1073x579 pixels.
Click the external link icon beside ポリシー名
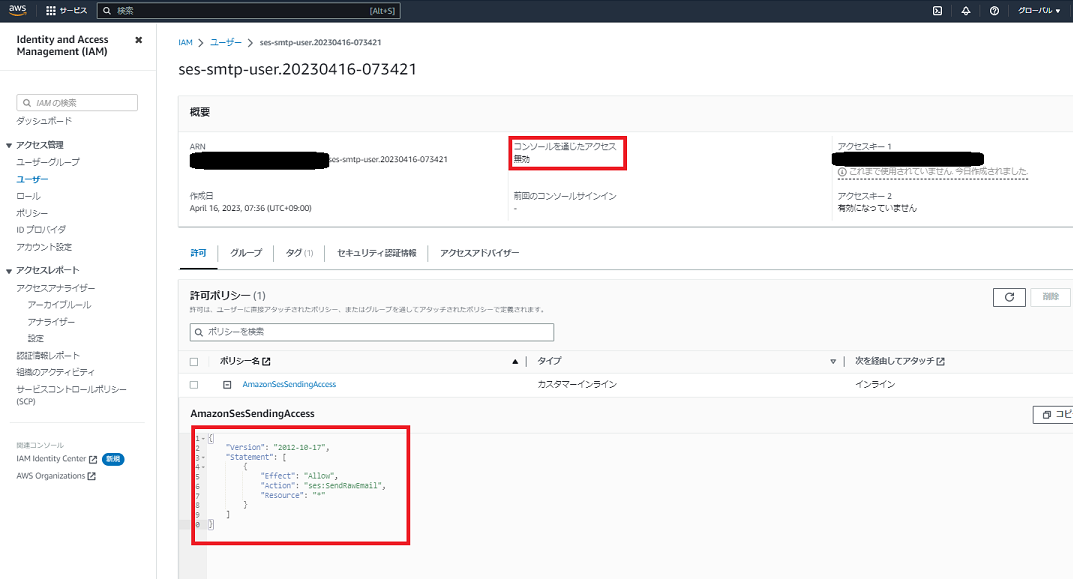(266, 361)
